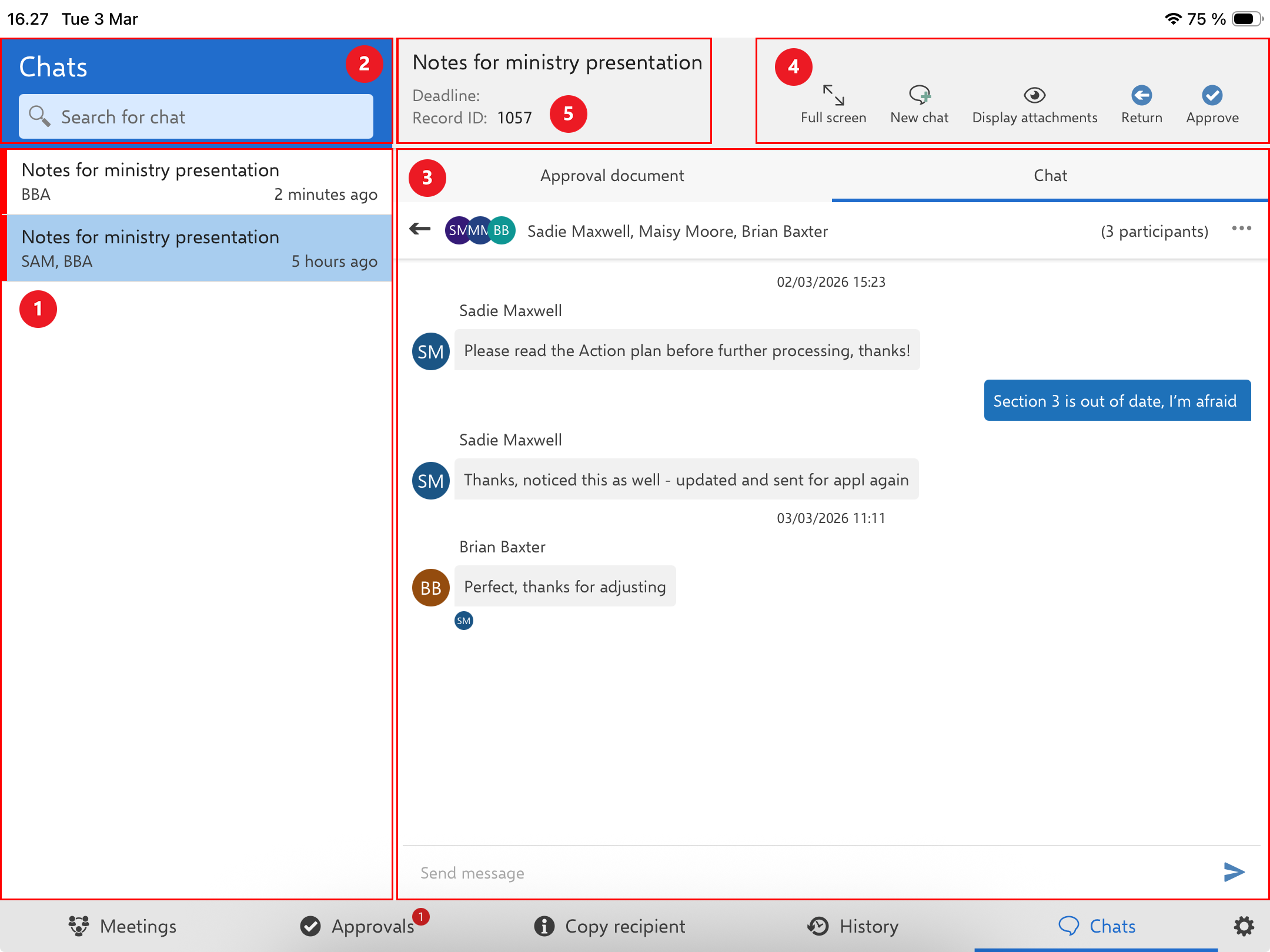This screenshot has height=952, width=1270.
Task: Click the Return arrow button
Action: [1141, 105]
